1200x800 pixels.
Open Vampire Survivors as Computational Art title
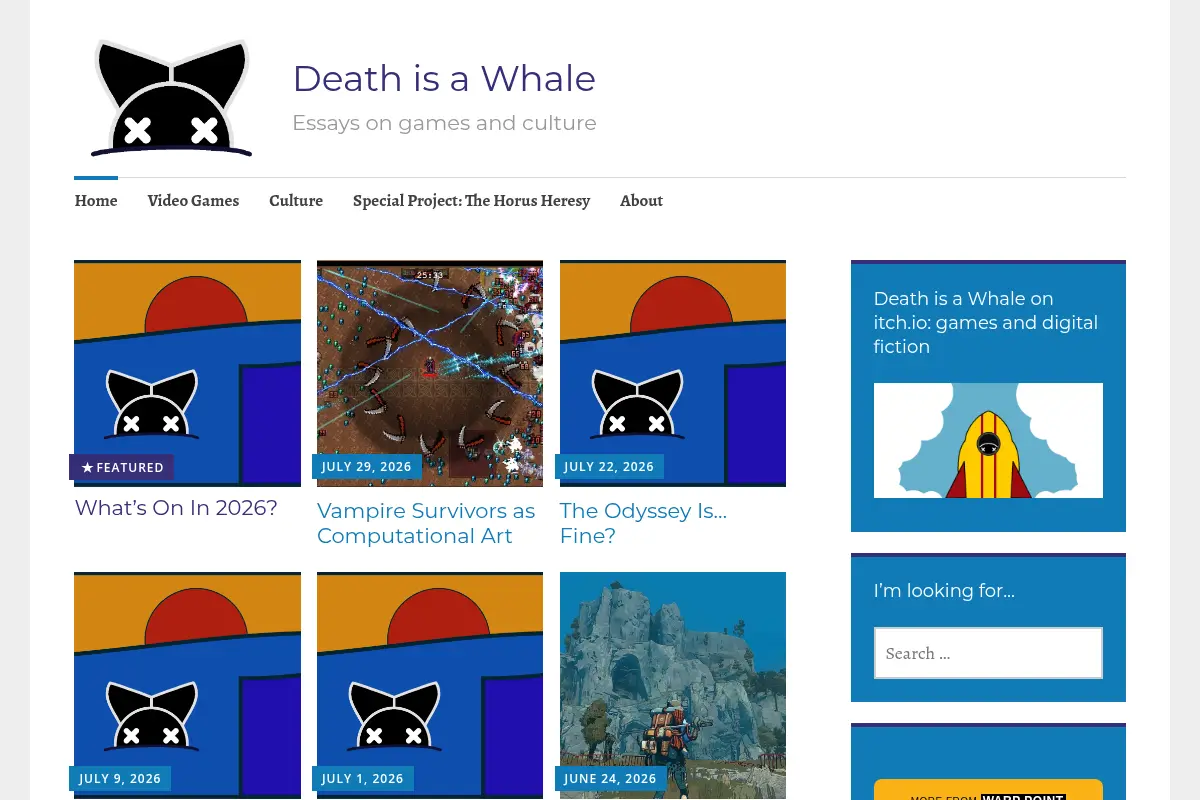pos(426,523)
